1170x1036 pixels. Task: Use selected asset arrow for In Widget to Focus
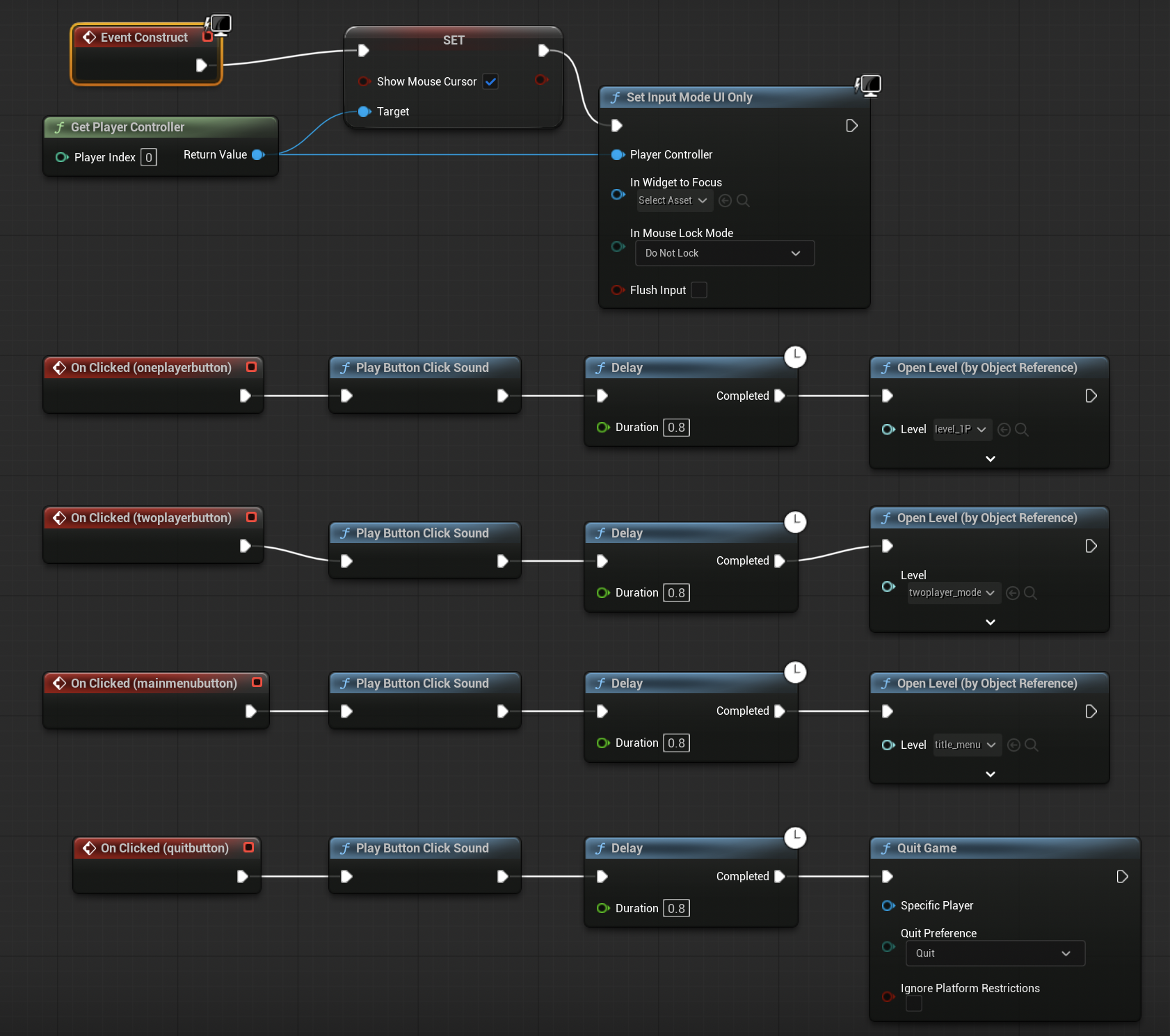725,200
